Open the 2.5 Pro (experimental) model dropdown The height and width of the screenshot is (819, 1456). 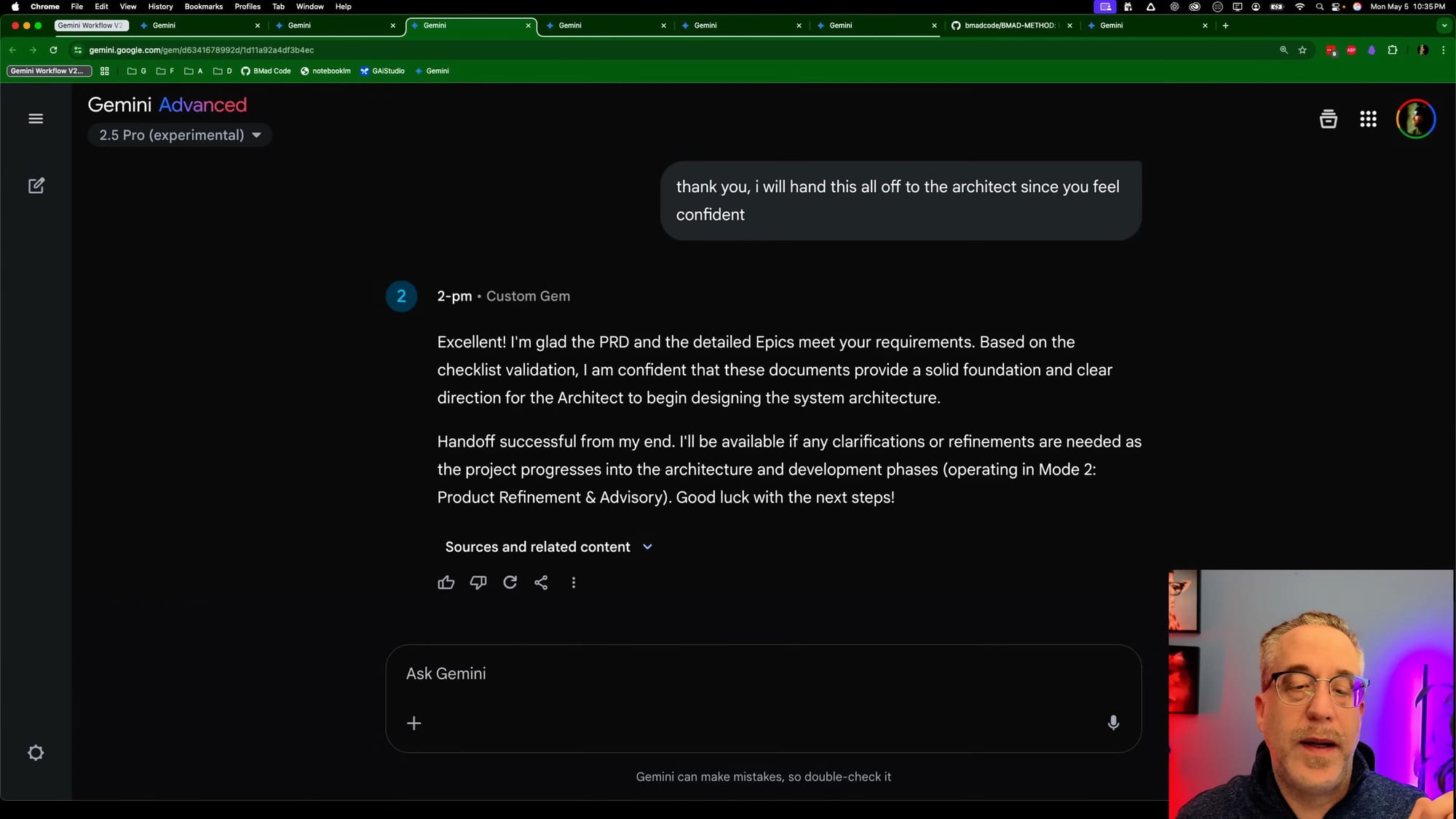pos(180,135)
